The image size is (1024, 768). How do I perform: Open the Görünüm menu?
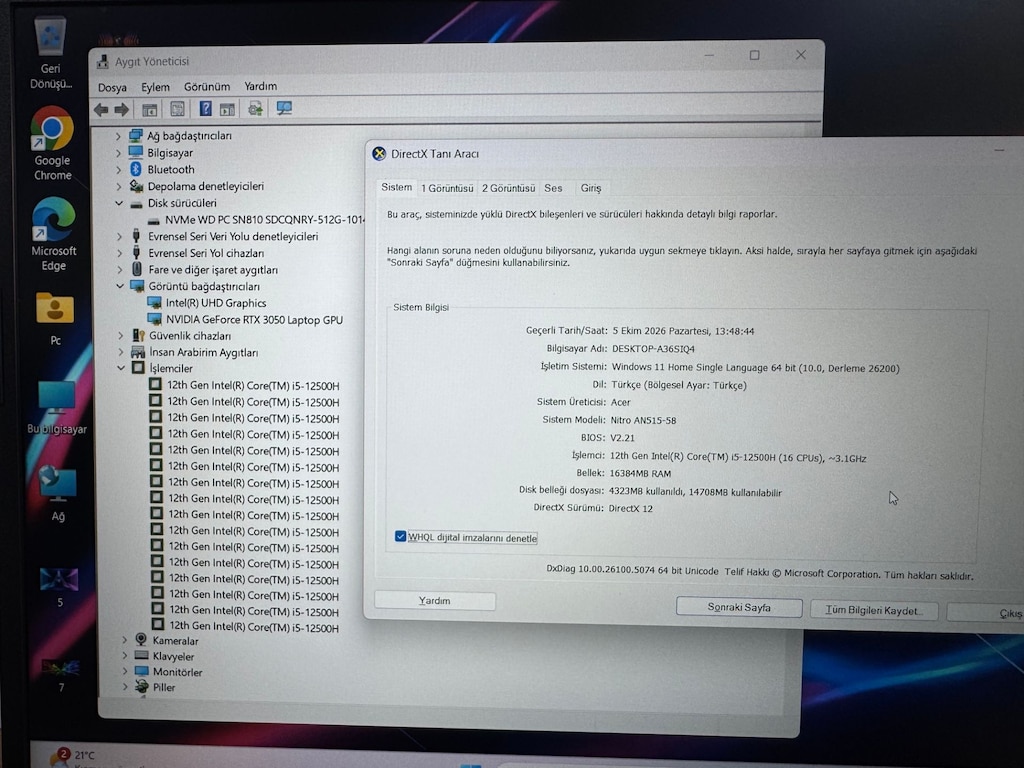pos(207,86)
